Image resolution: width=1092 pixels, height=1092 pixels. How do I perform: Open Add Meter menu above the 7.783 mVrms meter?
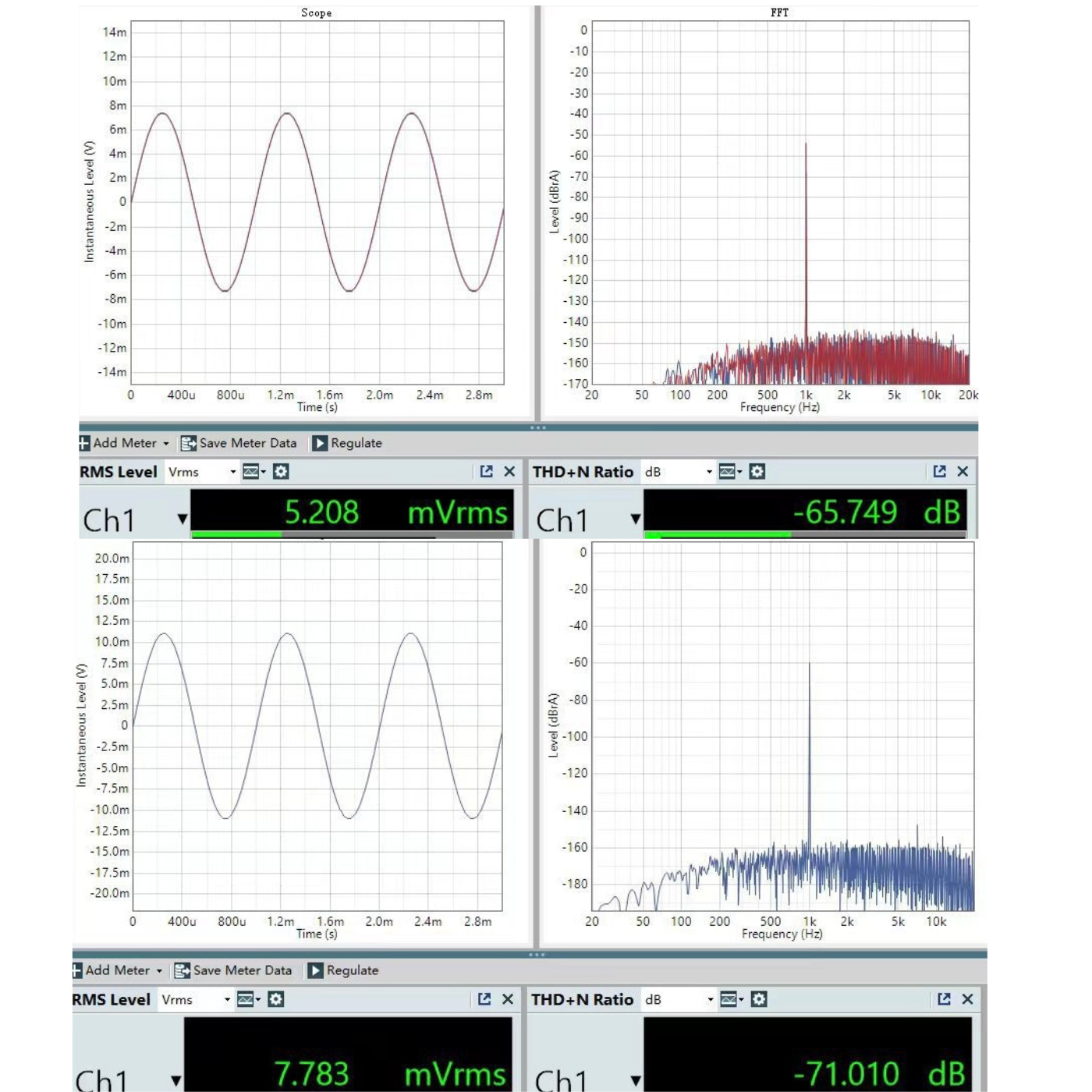[118, 970]
